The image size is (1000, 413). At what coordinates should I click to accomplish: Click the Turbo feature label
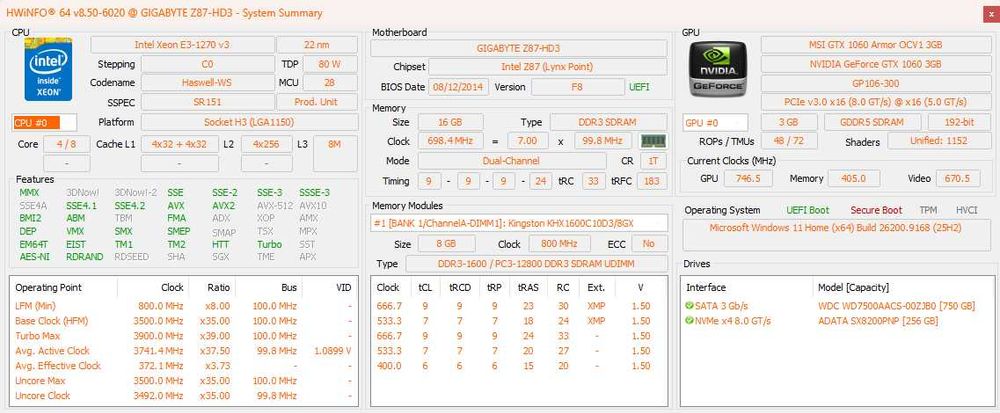click(269, 244)
